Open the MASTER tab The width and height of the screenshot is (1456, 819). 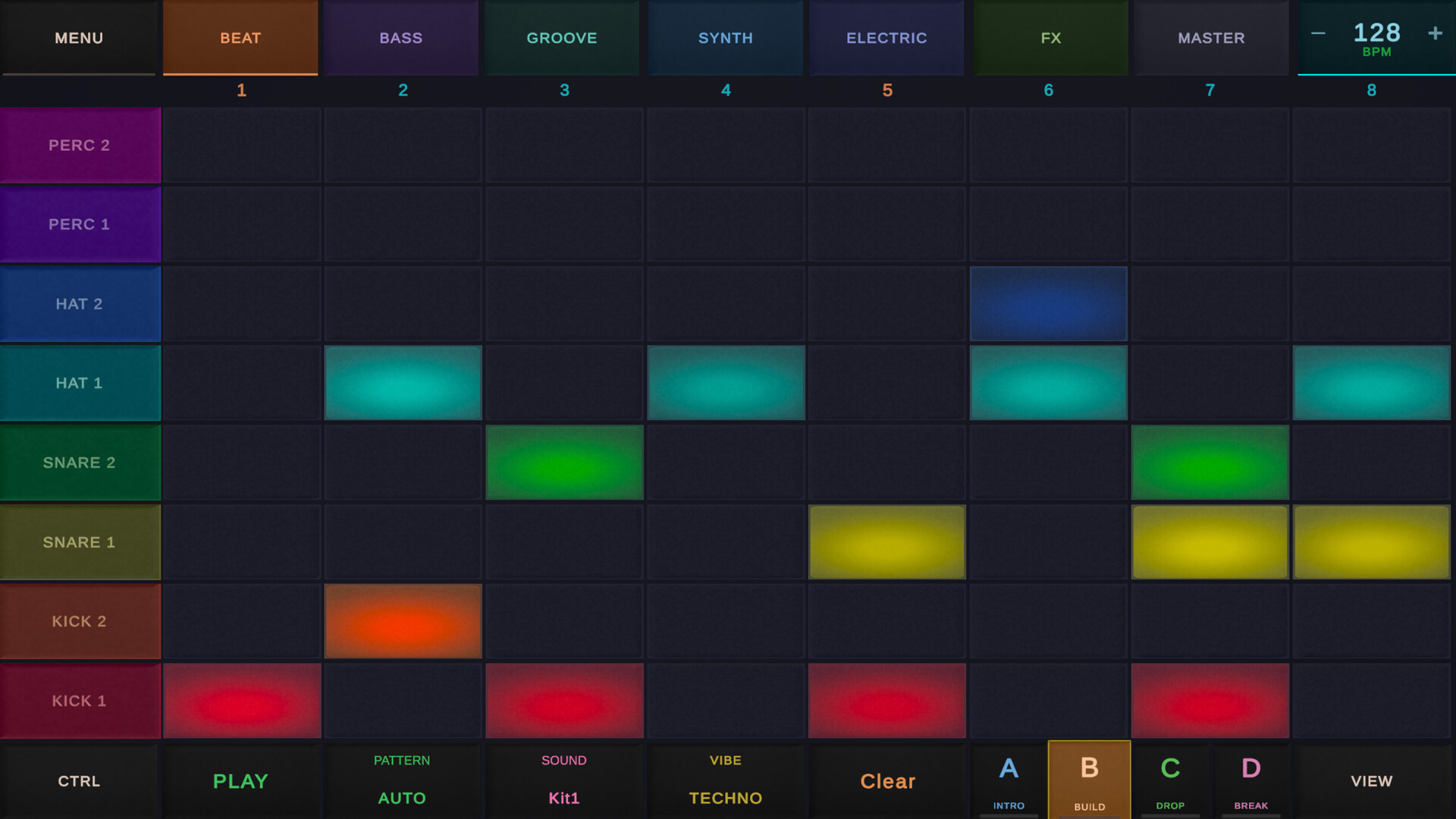1211,38
